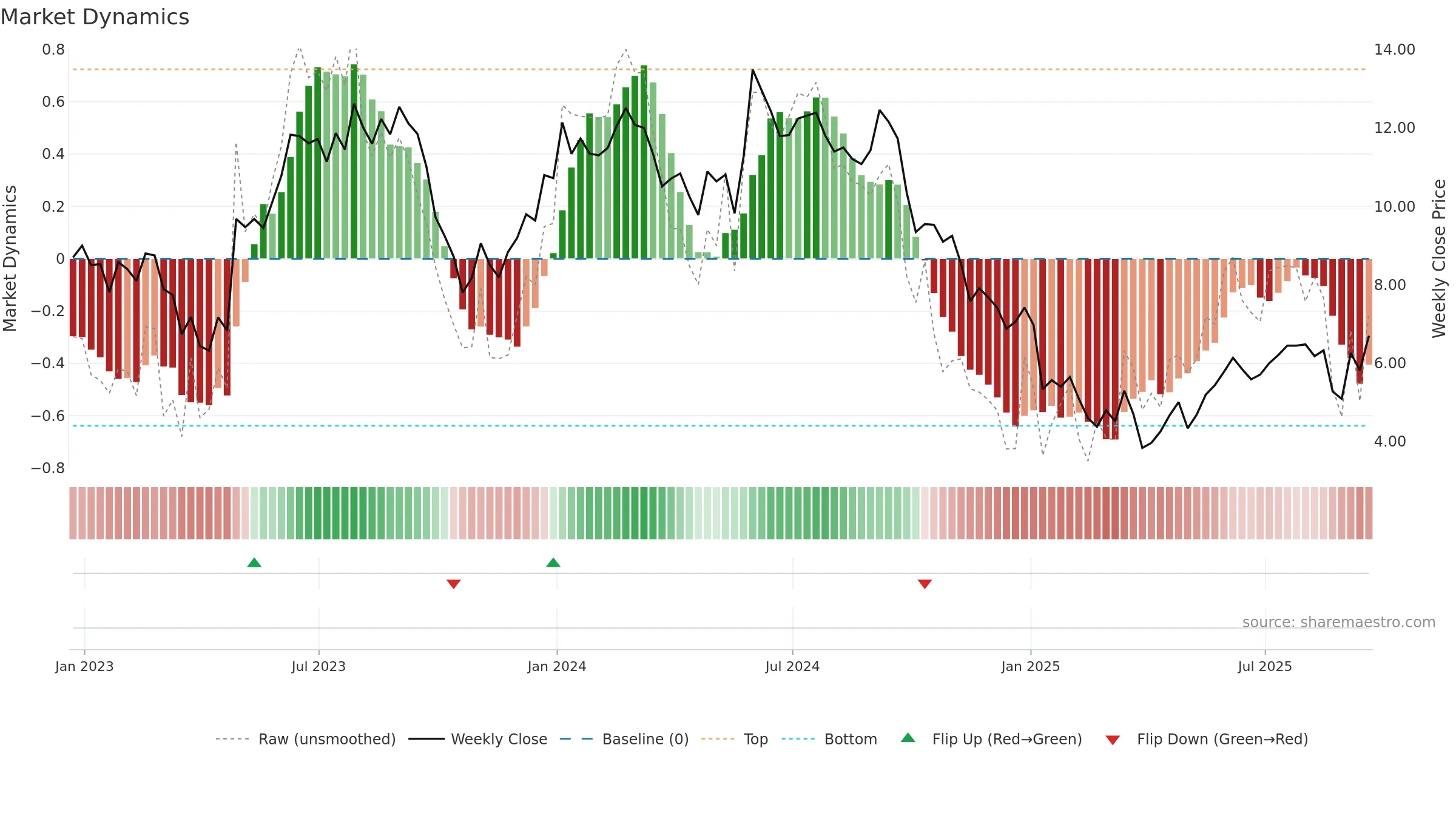Click the −0.2 left axis value
Viewport: 1456px width, 819px height.
pos(48,311)
